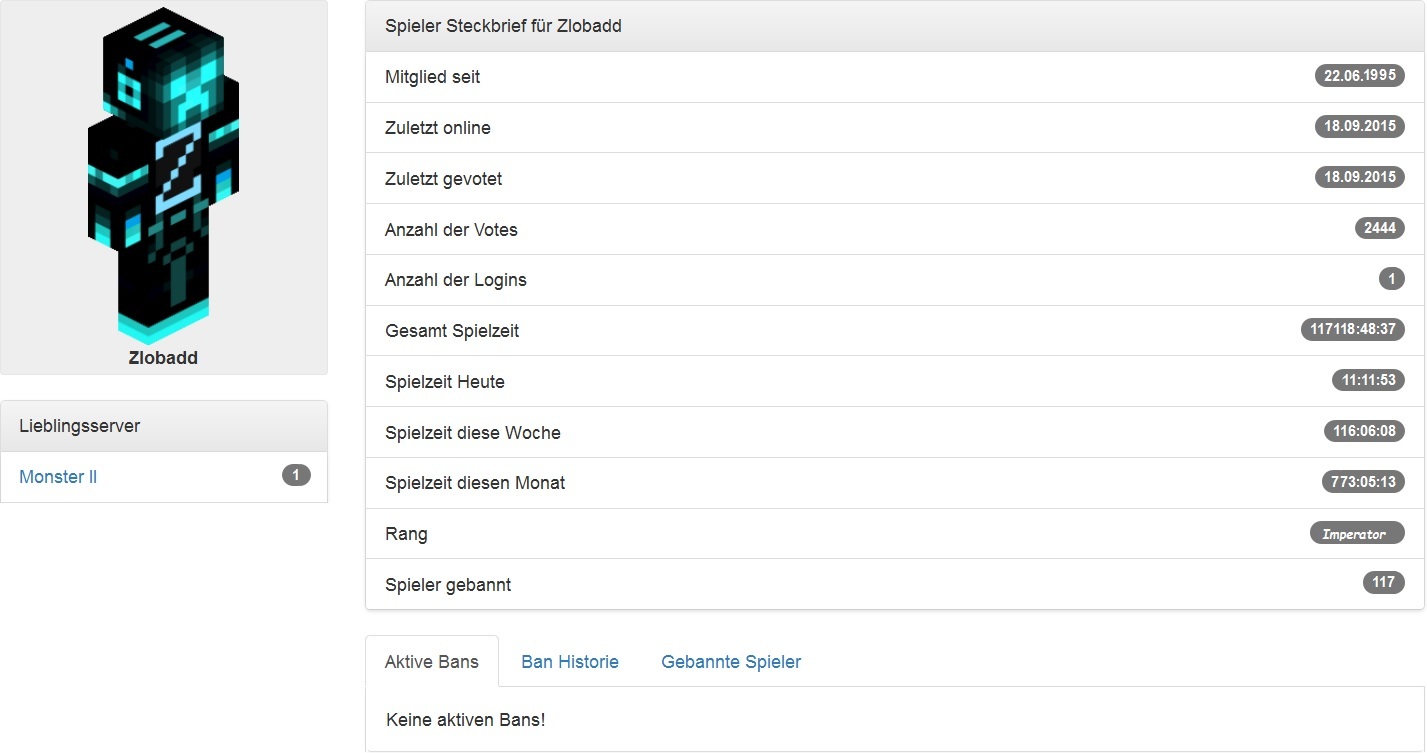Screen dimensions: 1427x753
Task: Open the Monster II server link
Action: click(x=58, y=477)
